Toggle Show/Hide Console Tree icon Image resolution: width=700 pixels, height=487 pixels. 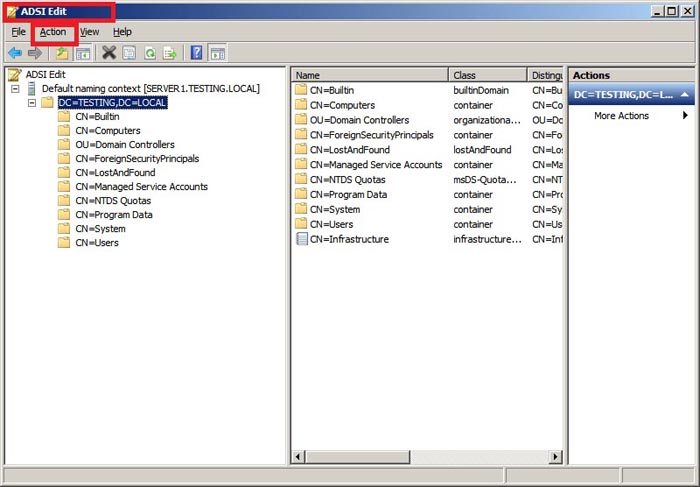point(83,54)
